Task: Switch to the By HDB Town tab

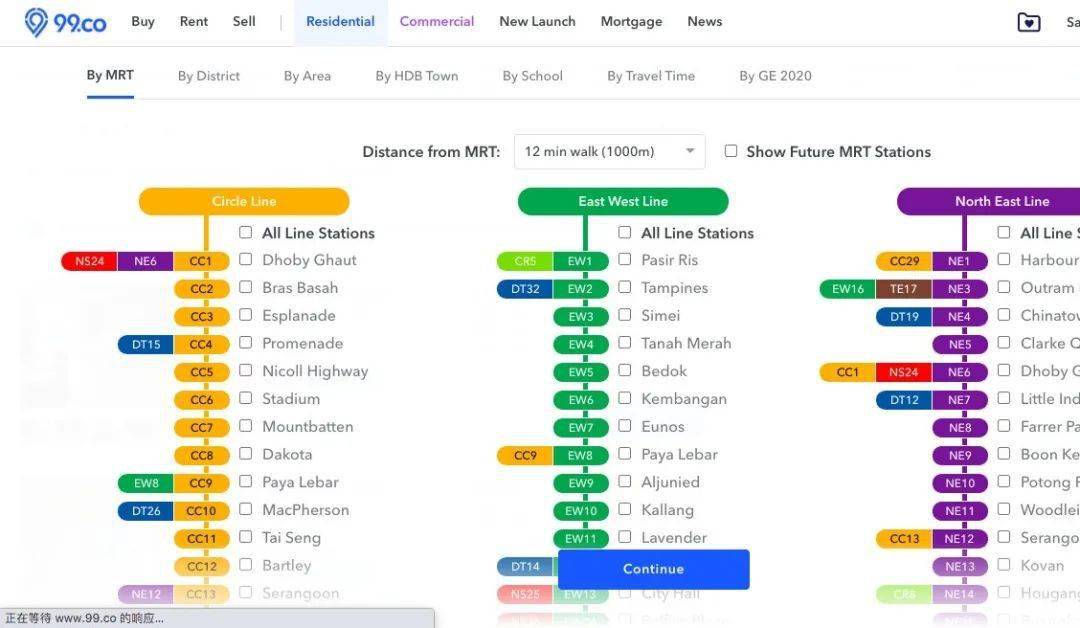Action: 417,76
